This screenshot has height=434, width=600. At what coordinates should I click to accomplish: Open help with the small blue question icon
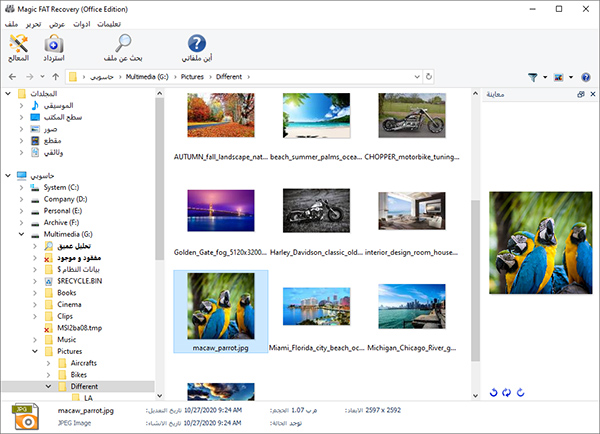[x=585, y=77]
